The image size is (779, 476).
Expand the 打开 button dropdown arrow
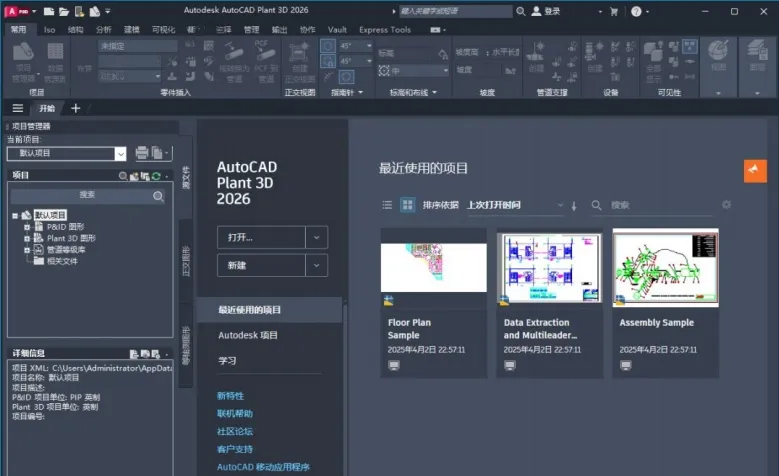316,238
